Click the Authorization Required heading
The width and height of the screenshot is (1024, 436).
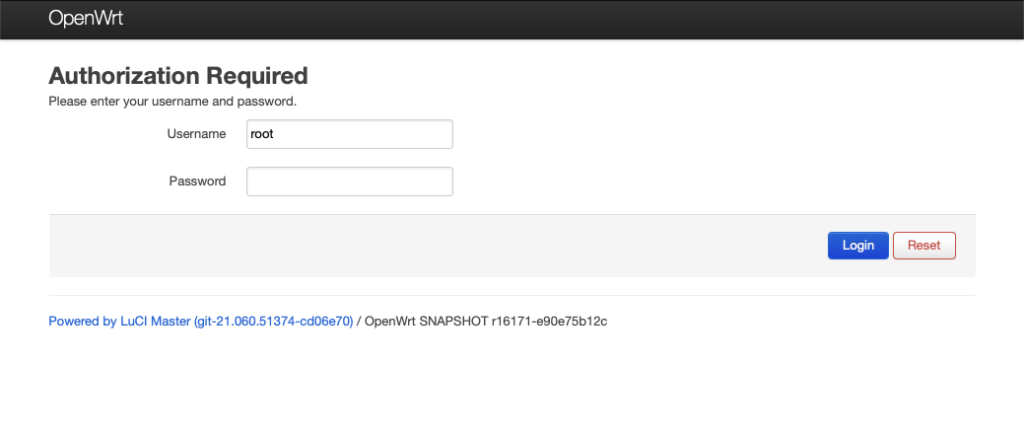178,76
